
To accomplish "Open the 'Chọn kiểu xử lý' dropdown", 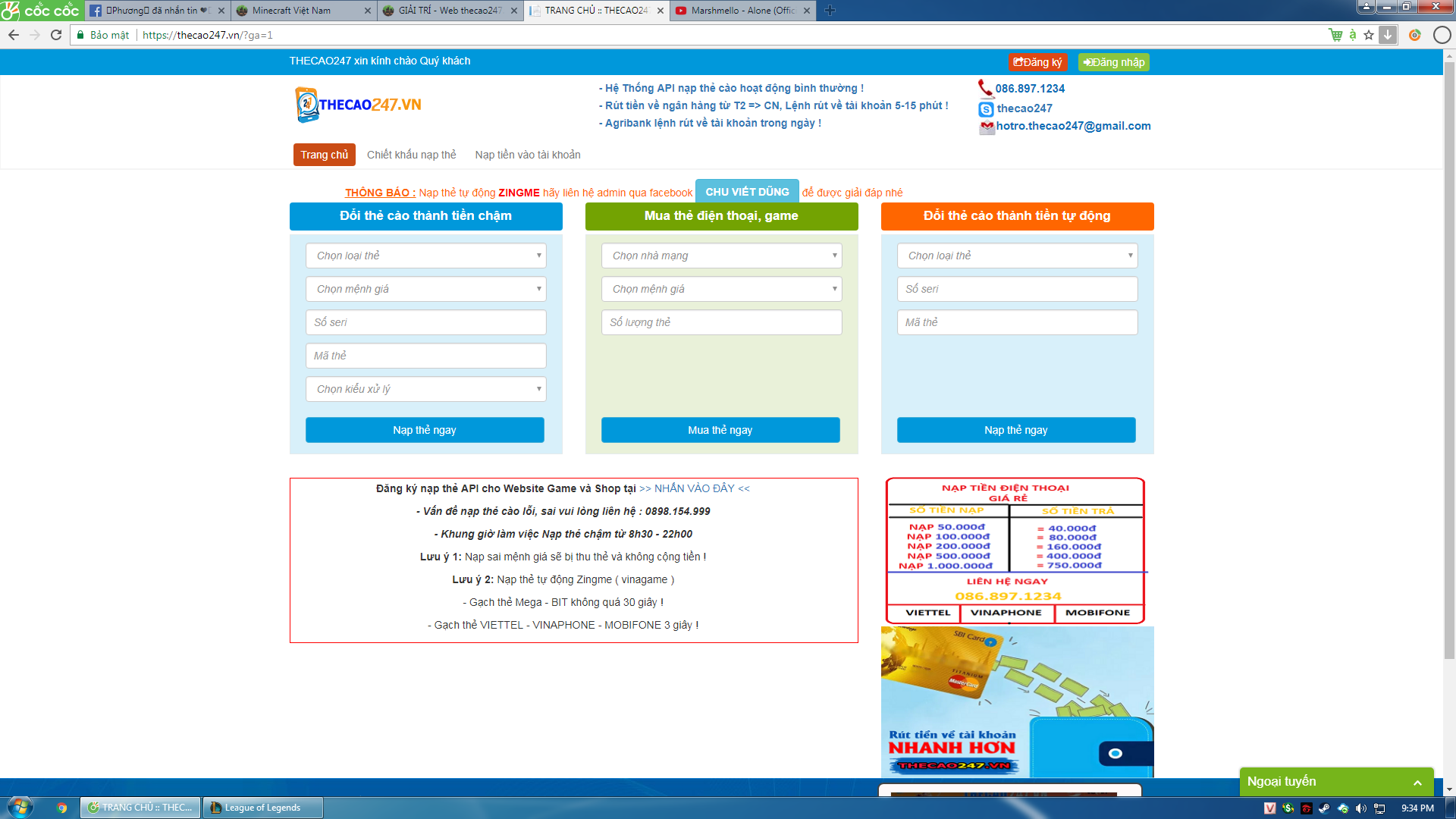I will (x=425, y=389).
